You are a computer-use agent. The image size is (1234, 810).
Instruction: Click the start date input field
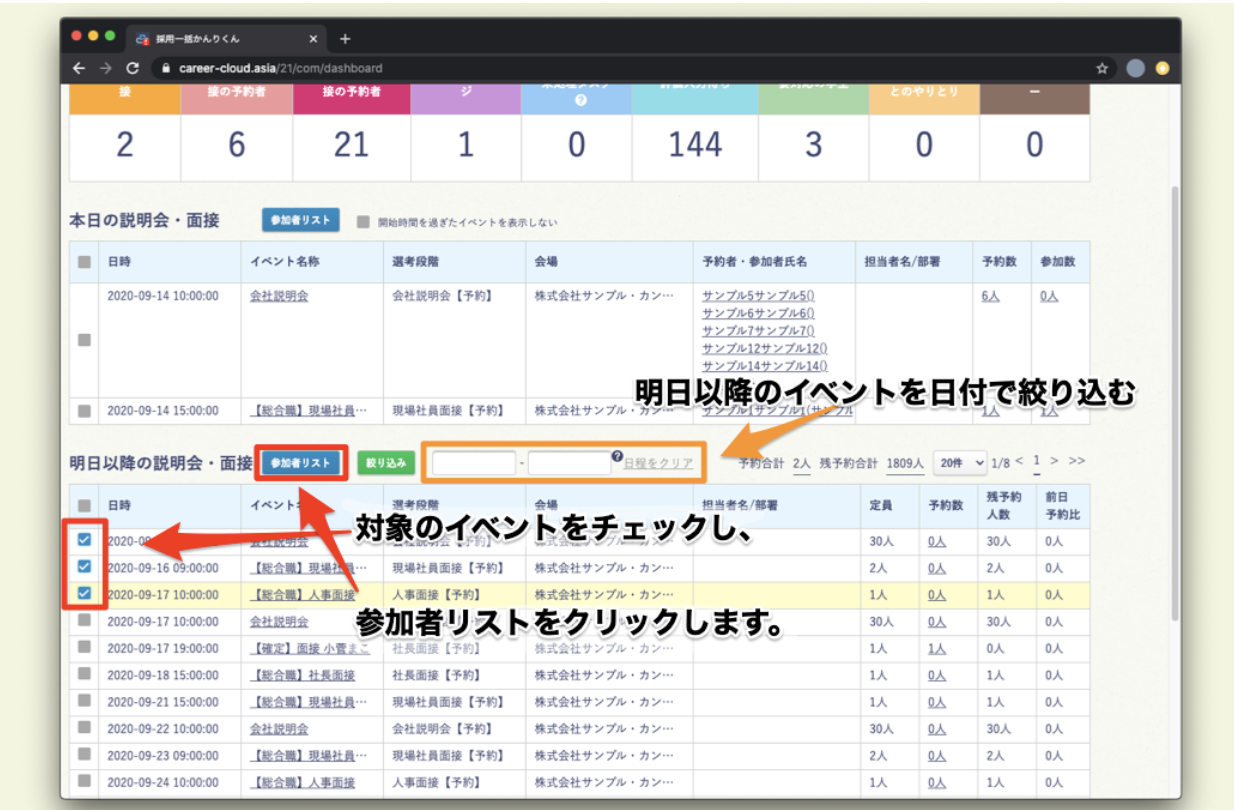pos(473,463)
